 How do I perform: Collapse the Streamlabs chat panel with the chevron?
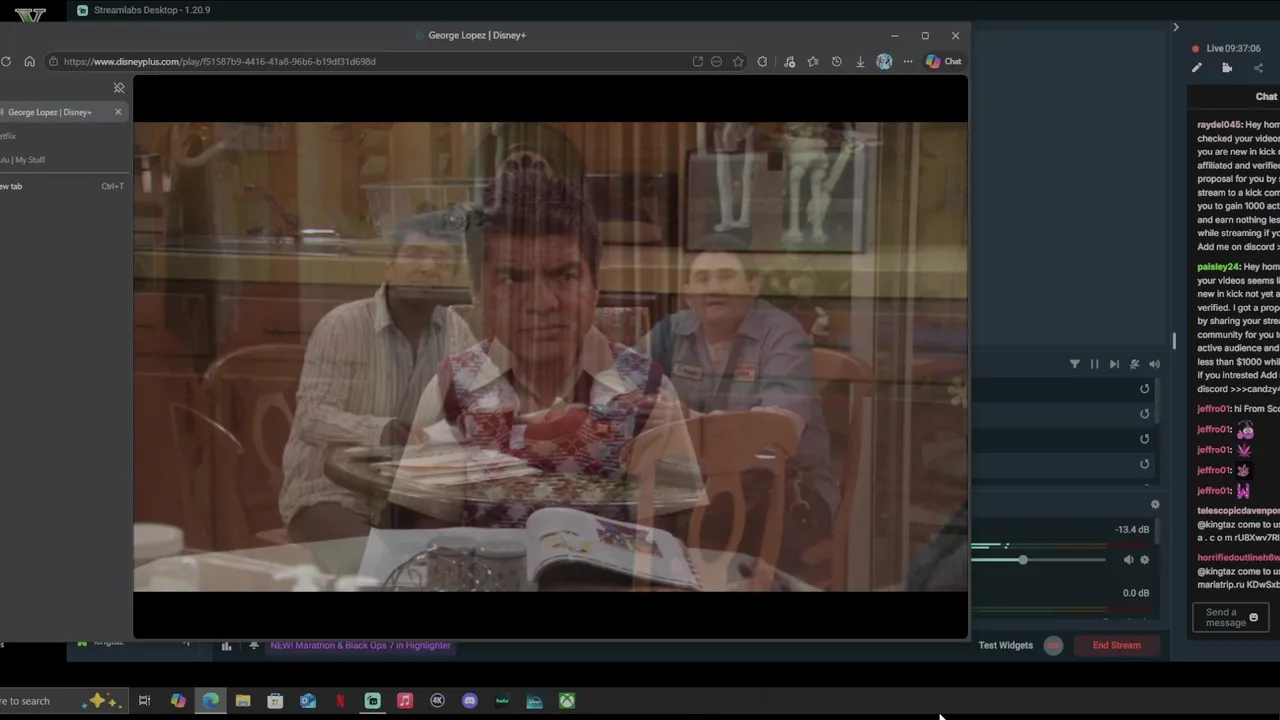coord(1176,27)
